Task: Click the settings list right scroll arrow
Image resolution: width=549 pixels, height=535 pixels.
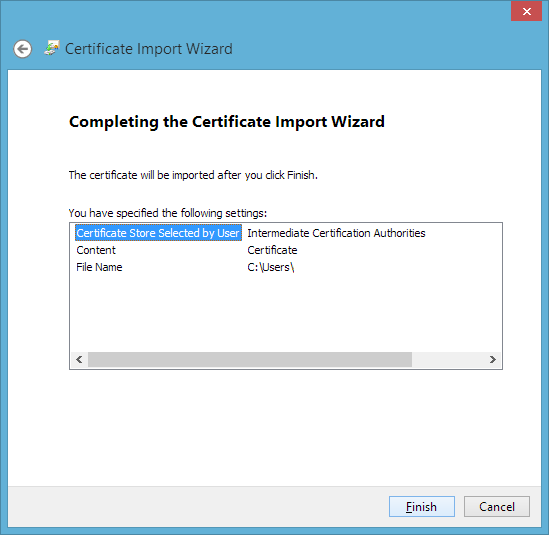Action: tap(493, 359)
